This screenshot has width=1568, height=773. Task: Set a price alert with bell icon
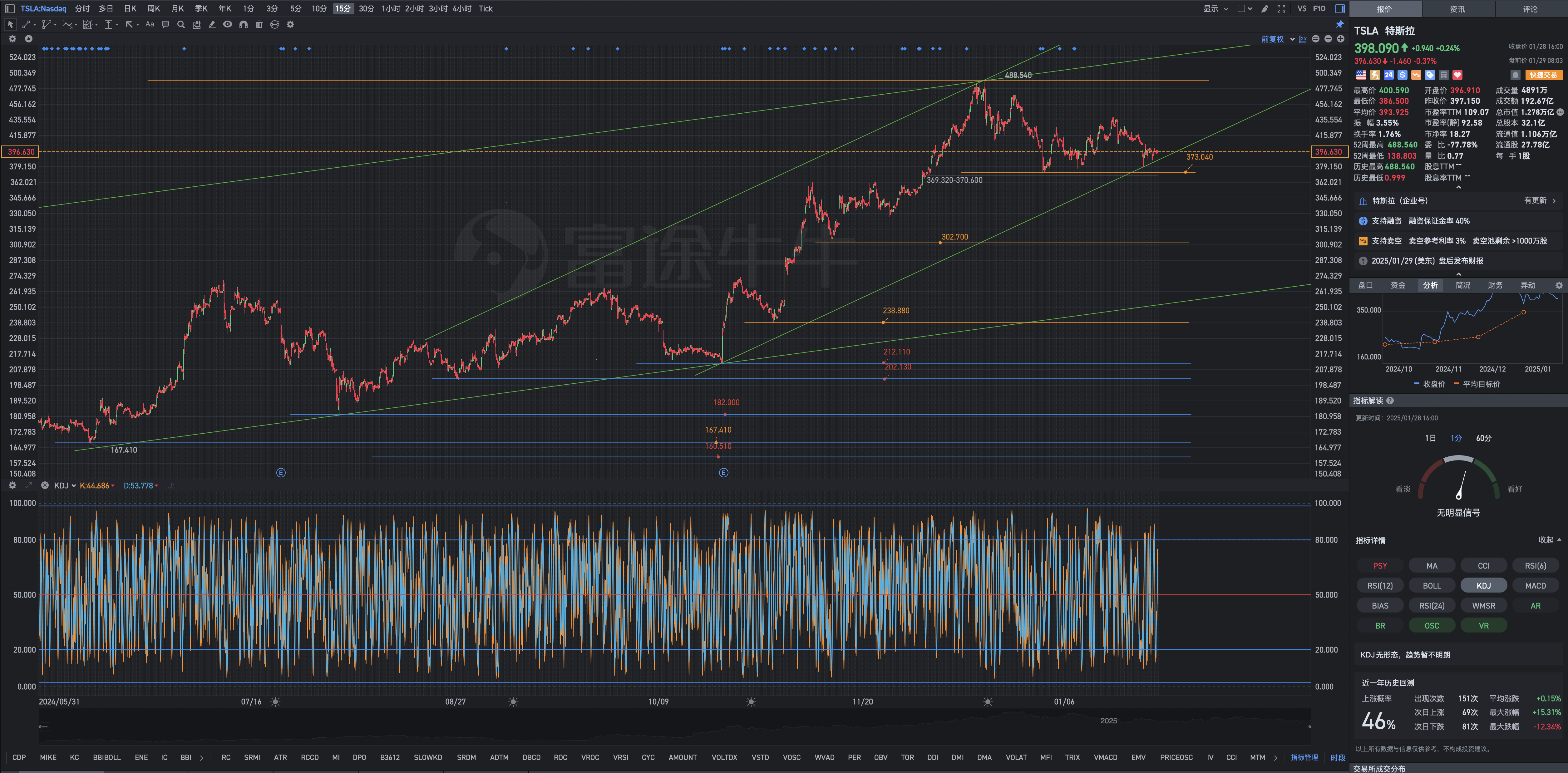click(1516, 75)
